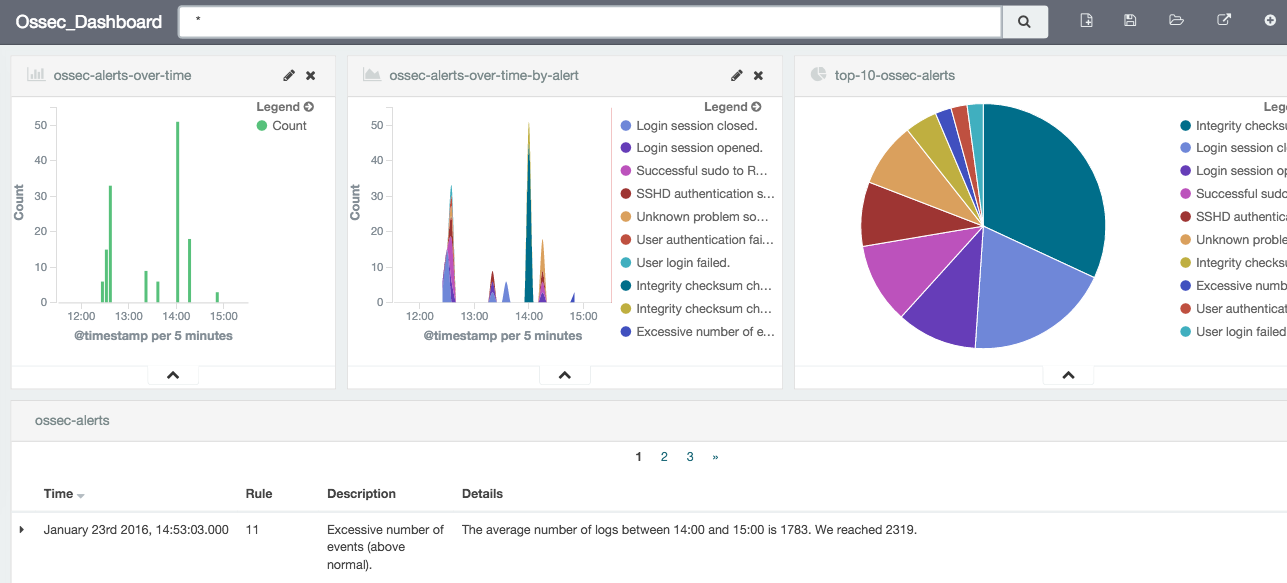Click 'Excessive number of events' description cell
This screenshot has height=583, width=1287.
coord(386,547)
